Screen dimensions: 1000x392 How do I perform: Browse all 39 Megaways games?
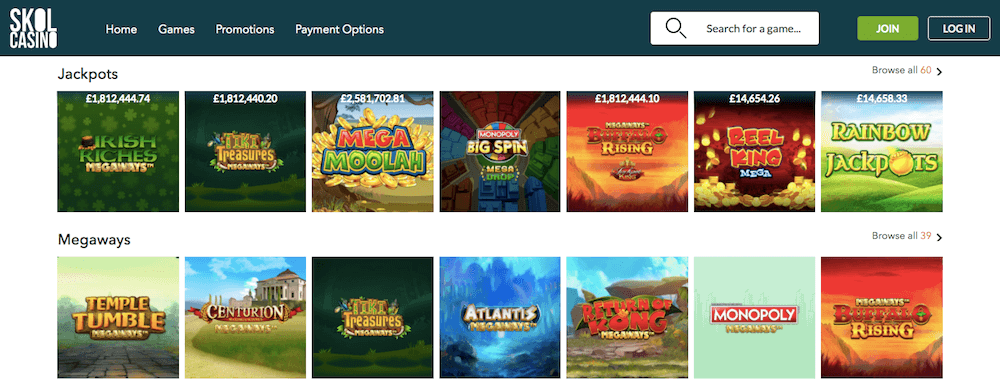tap(902, 236)
